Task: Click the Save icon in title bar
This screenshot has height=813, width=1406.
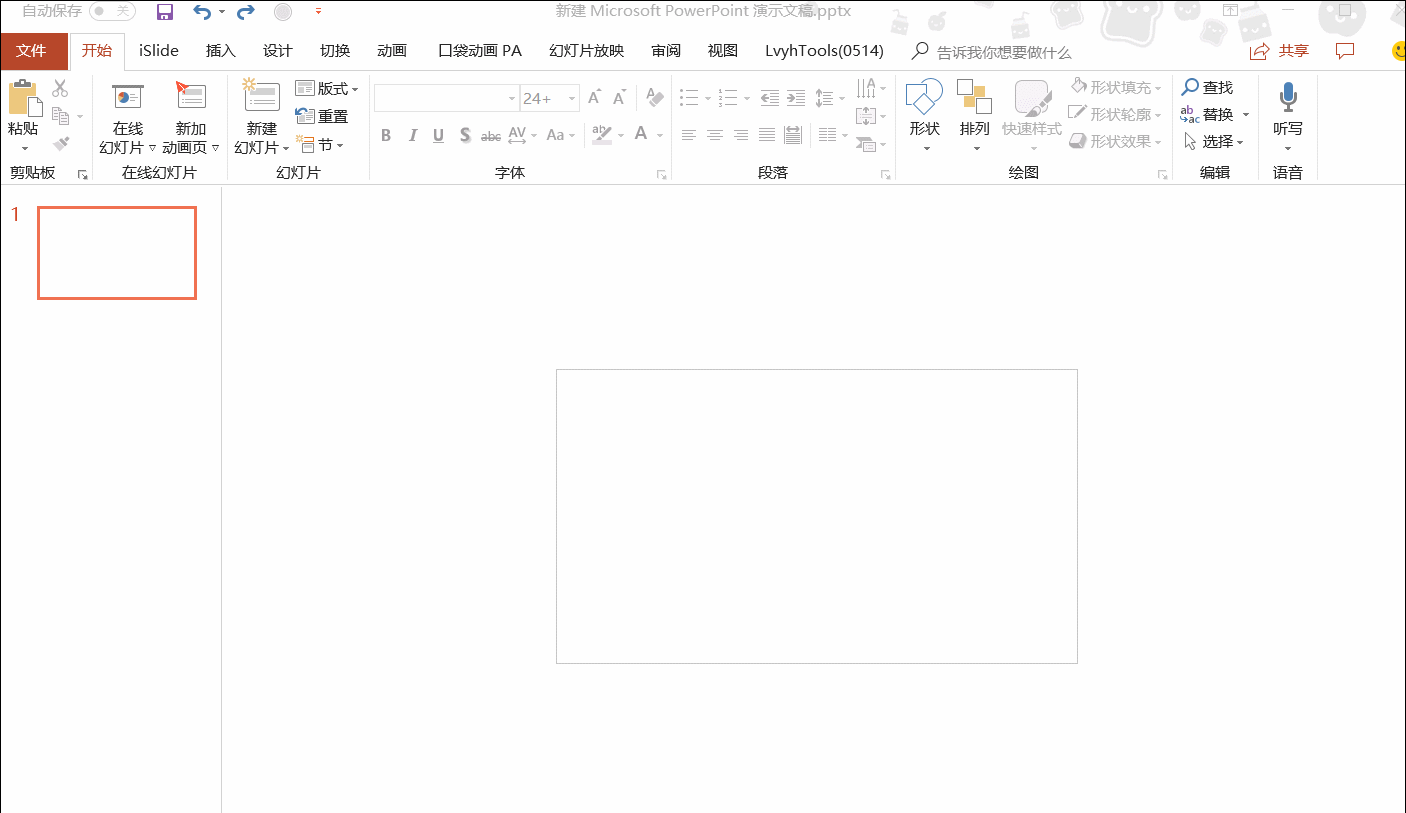Action: 165,12
